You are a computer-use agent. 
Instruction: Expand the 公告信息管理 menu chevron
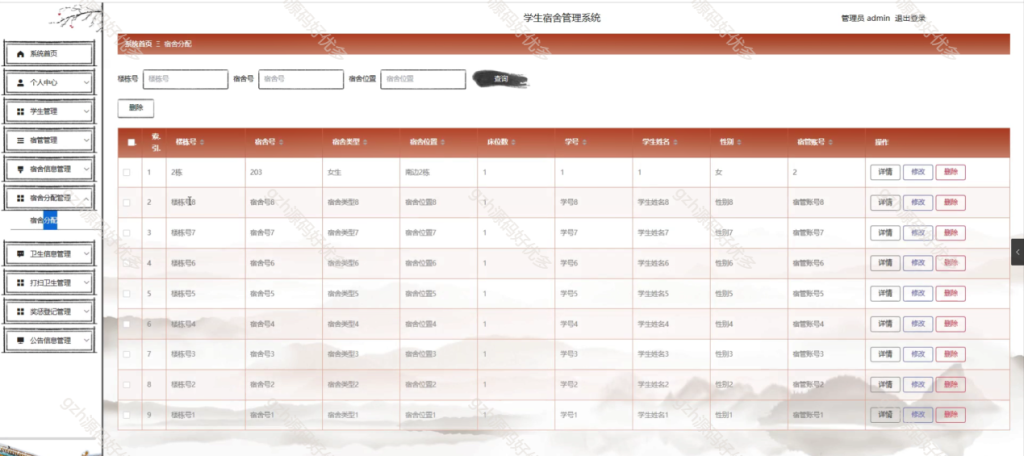pyautogui.click(x=87, y=340)
